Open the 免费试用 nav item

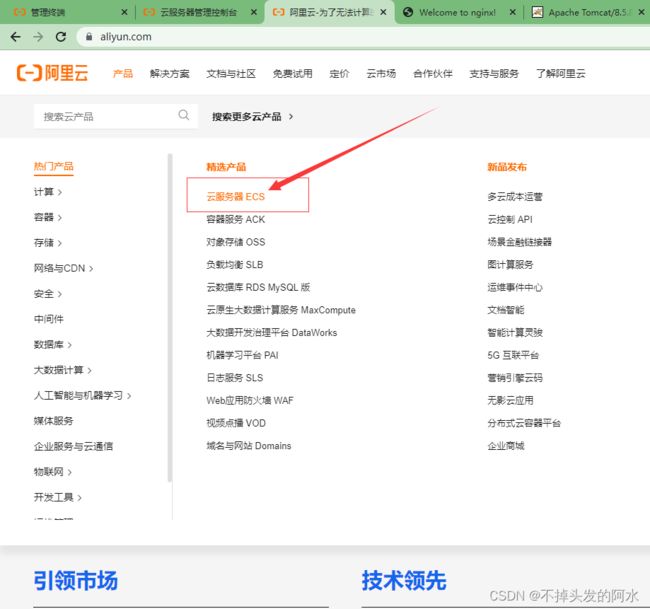(292, 74)
